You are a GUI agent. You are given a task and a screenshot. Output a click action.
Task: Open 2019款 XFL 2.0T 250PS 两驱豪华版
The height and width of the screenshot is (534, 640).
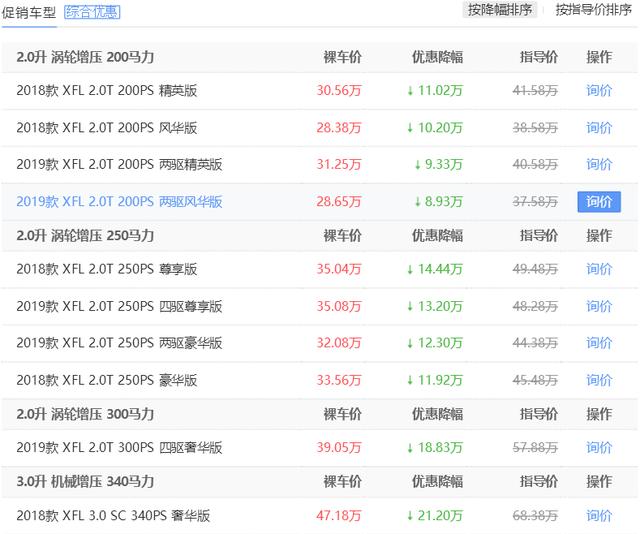point(119,343)
